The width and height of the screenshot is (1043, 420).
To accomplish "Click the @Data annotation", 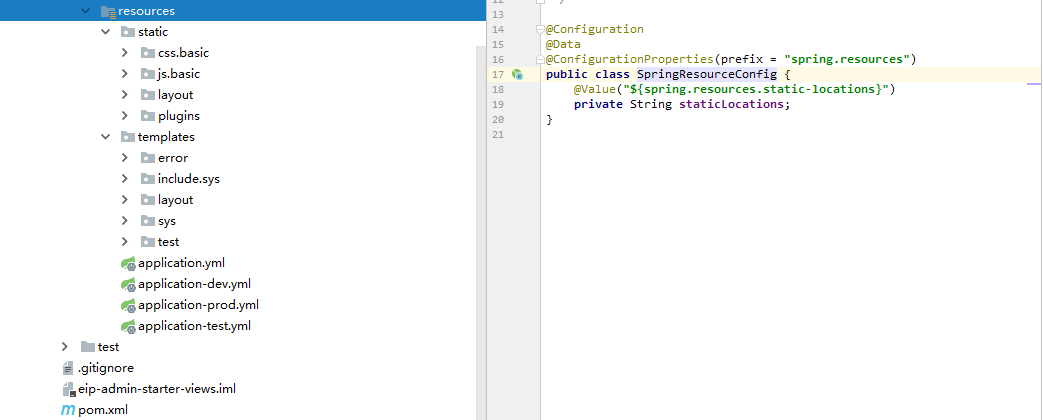I will click(563, 45).
